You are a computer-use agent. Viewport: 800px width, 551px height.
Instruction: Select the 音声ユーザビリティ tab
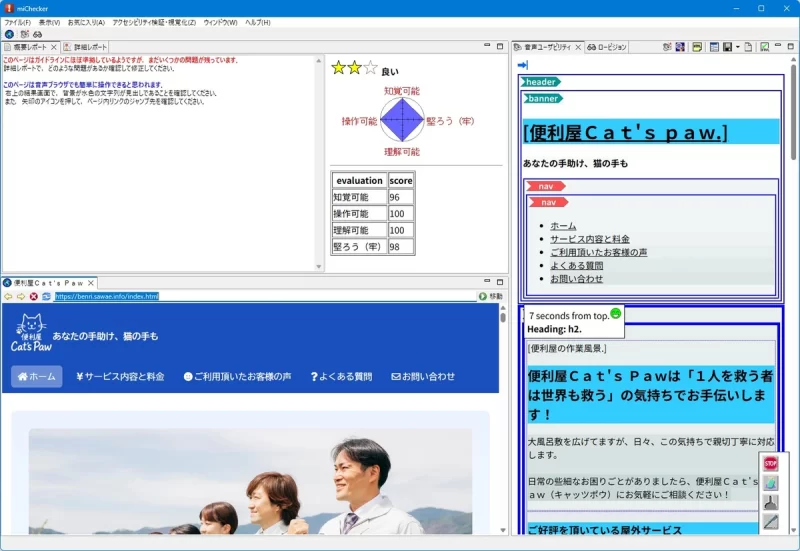[547, 47]
